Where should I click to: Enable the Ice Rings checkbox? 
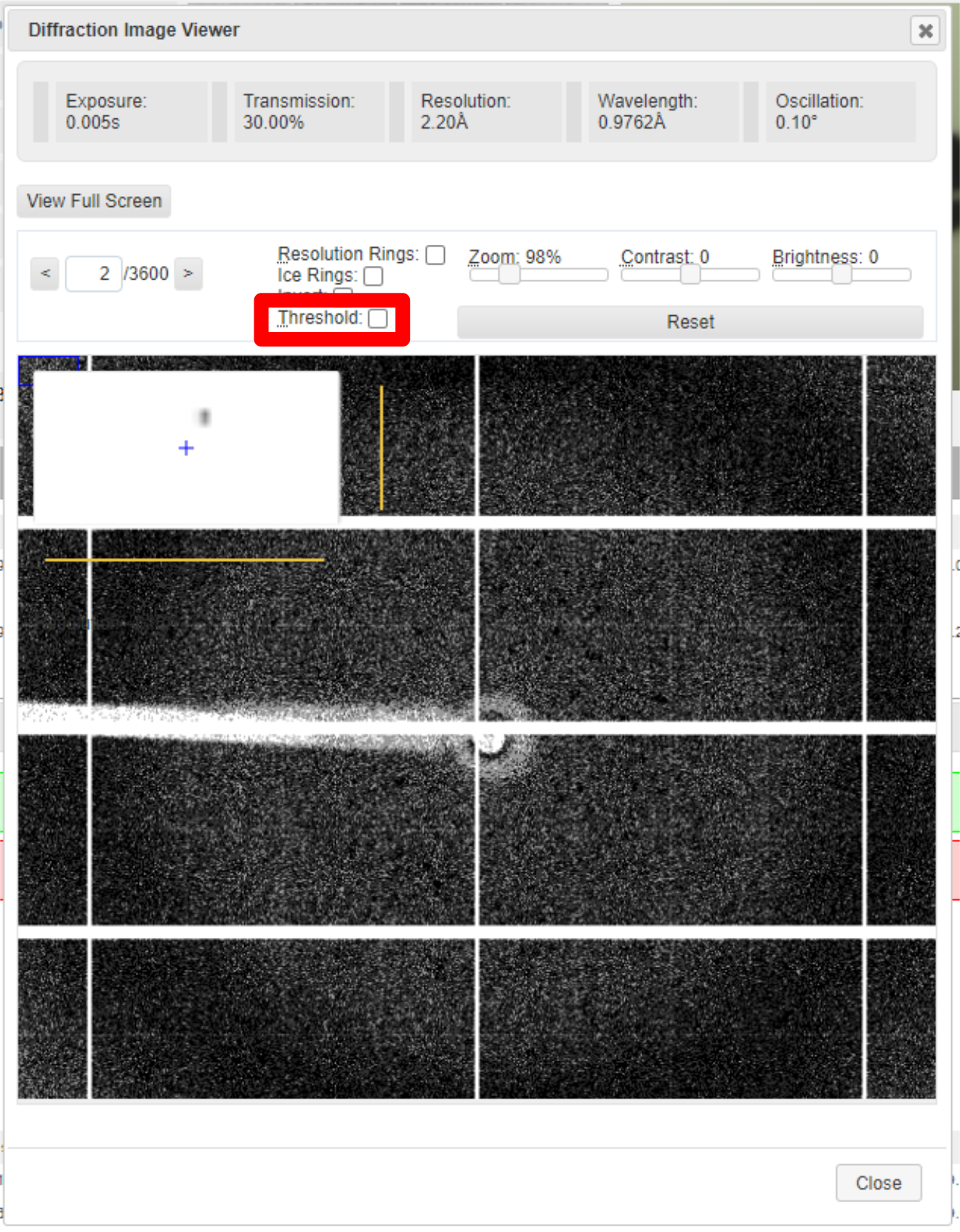click(374, 276)
